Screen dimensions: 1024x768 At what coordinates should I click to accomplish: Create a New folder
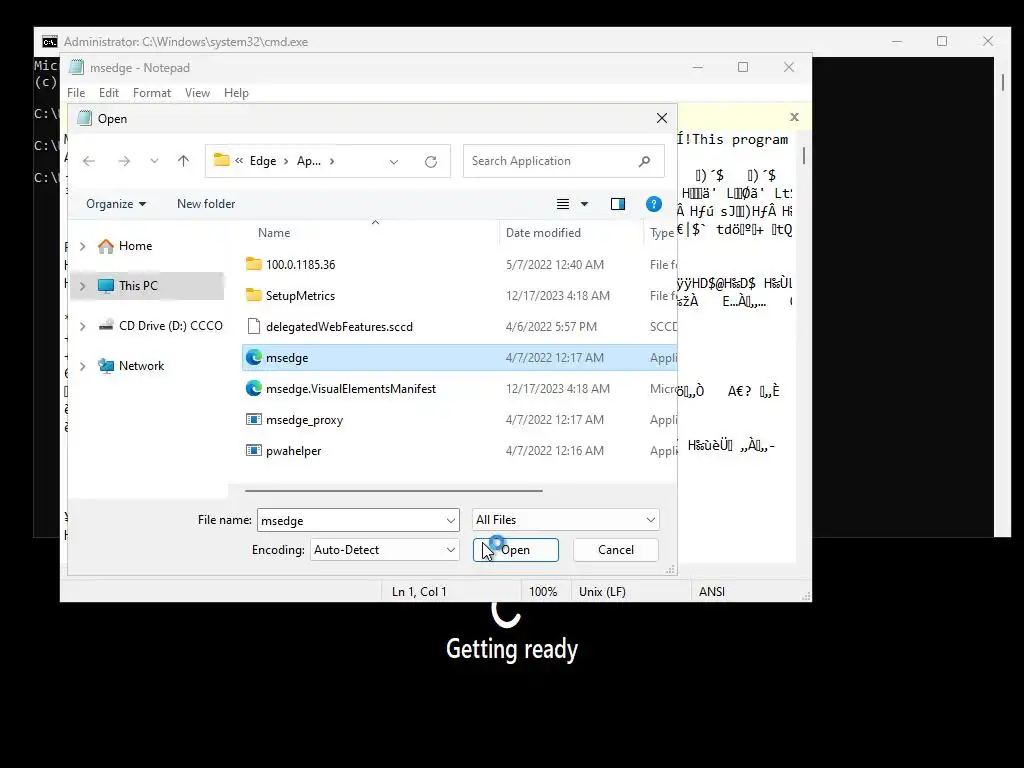(206, 204)
